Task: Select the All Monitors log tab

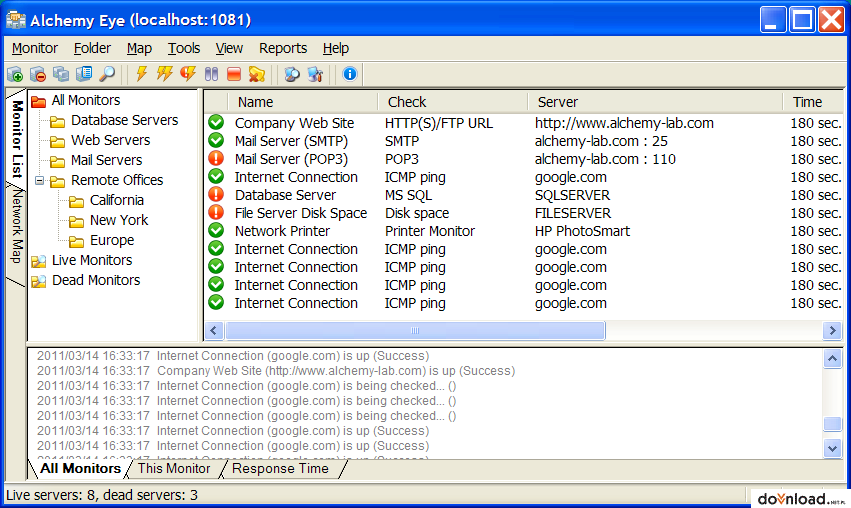Action: click(x=80, y=468)
